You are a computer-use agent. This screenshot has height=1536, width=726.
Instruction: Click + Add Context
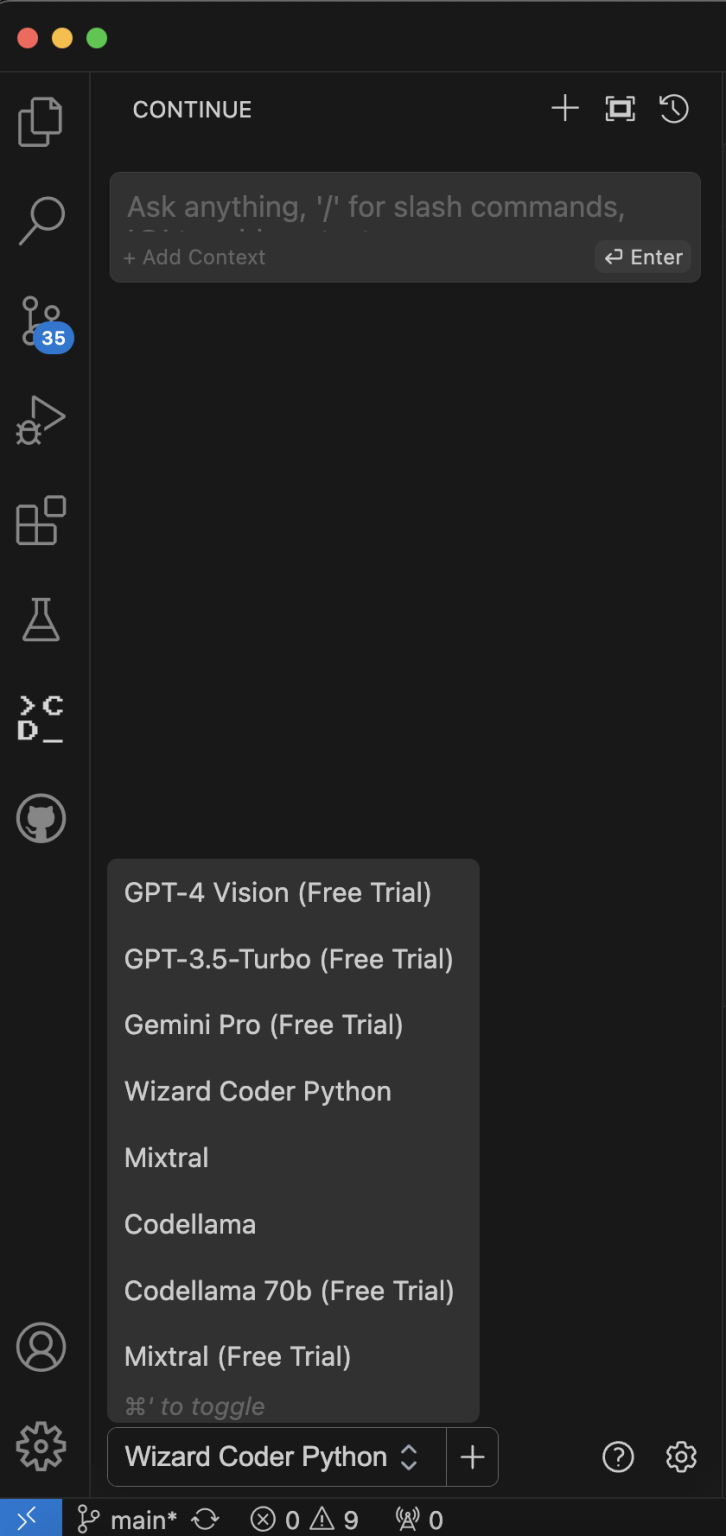[195, 257]
